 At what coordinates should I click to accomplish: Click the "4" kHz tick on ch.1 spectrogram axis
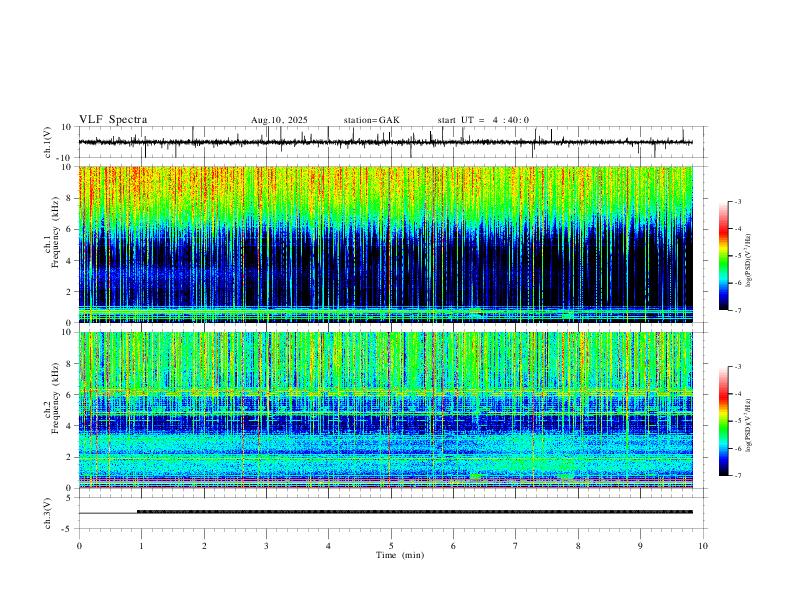tap(70, 261)
